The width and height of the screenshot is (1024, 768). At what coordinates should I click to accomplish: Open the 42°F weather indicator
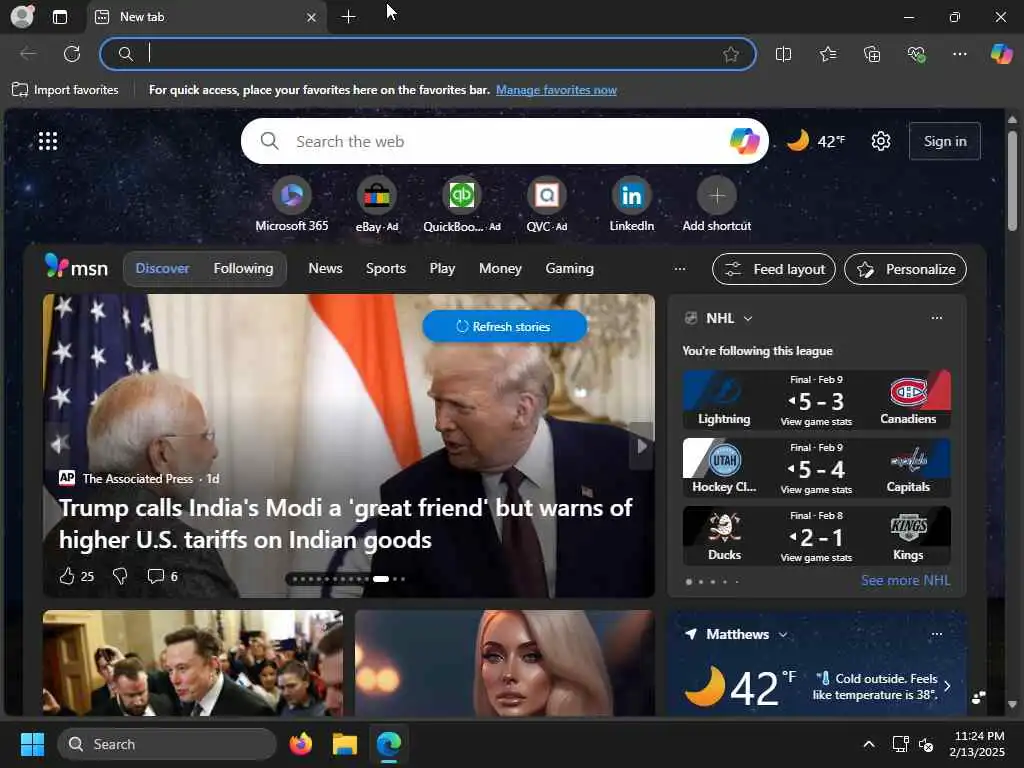[816, 141]
